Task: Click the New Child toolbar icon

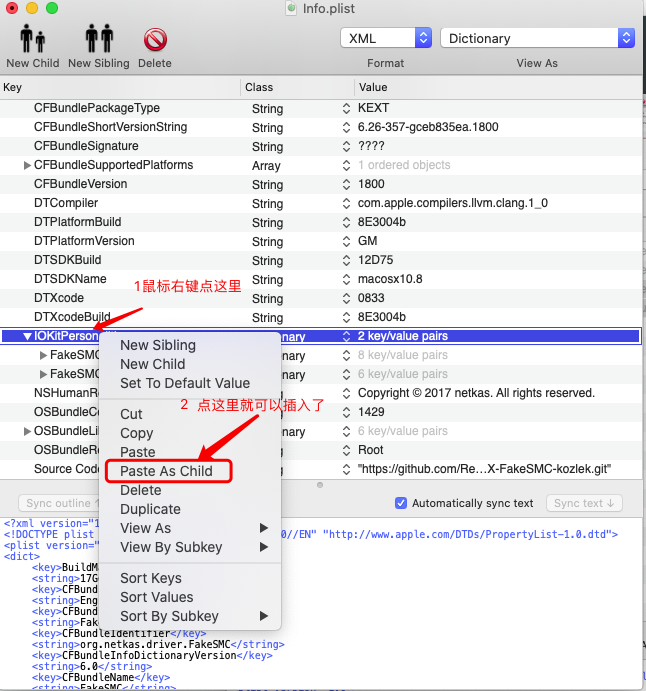Action: click(x=33, y=39)
